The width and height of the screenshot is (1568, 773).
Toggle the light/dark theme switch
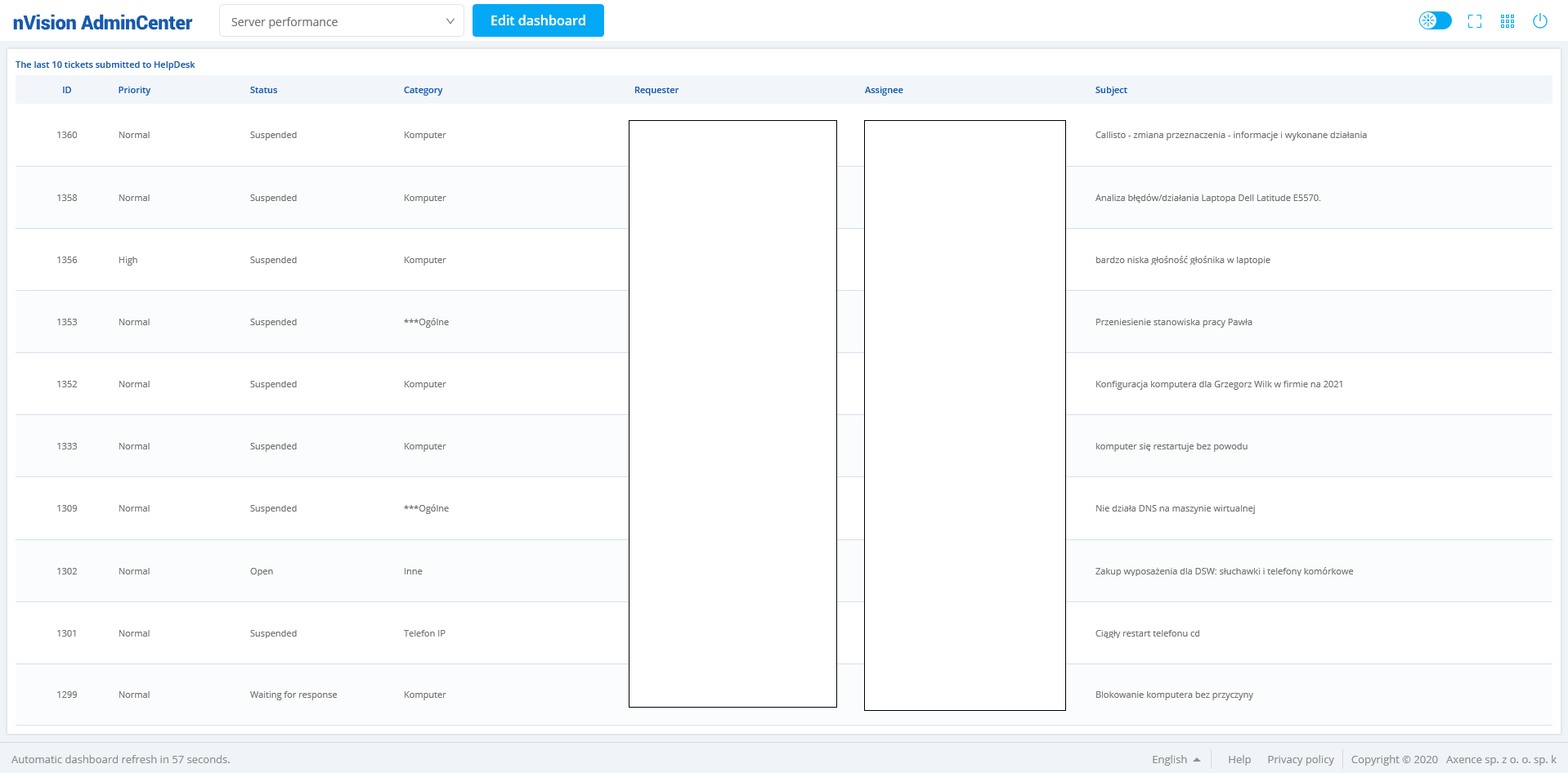1435,20
